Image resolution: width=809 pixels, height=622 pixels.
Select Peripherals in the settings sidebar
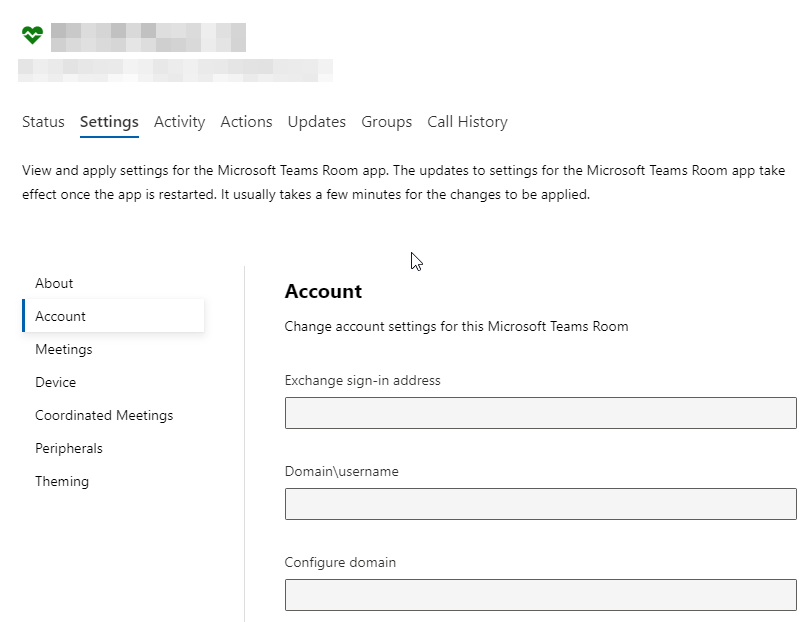click(x=69, y=448)
